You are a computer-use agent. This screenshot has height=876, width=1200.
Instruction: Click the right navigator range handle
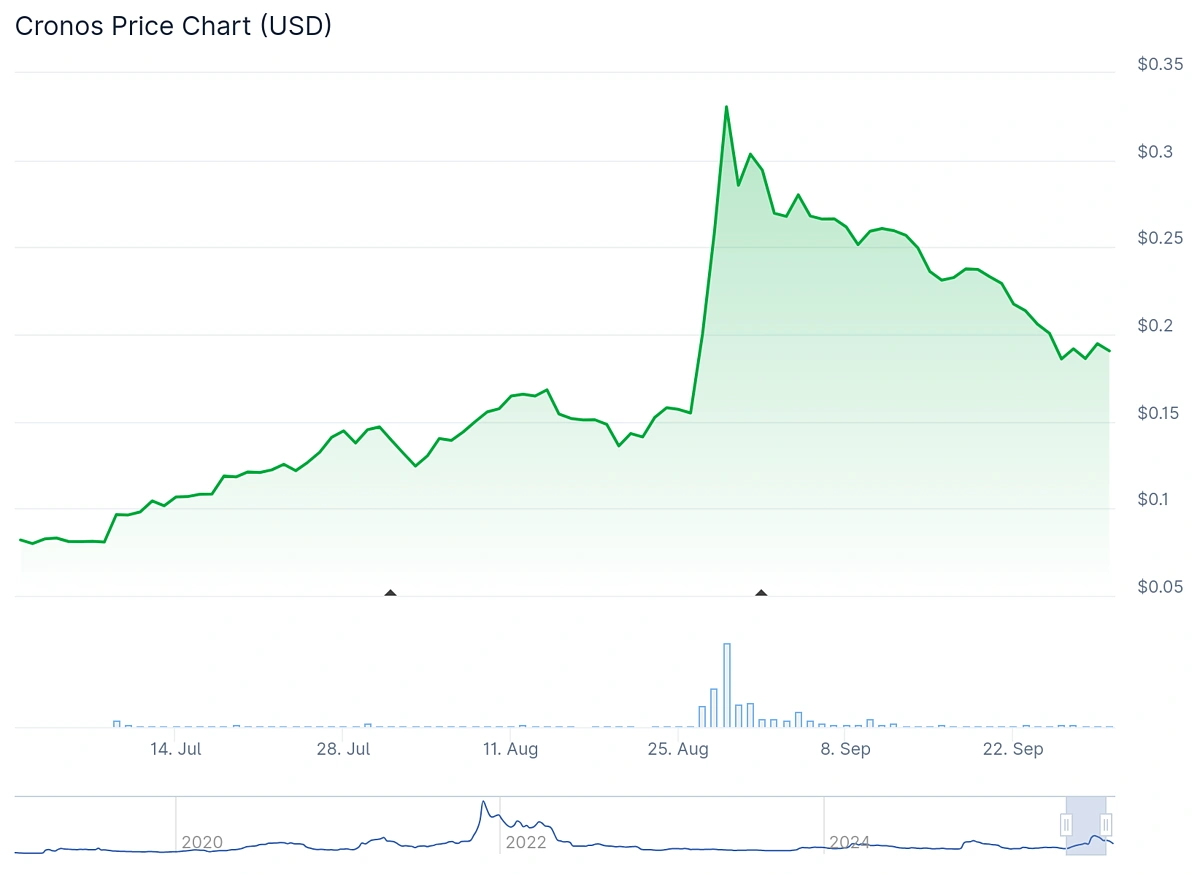1106,825
